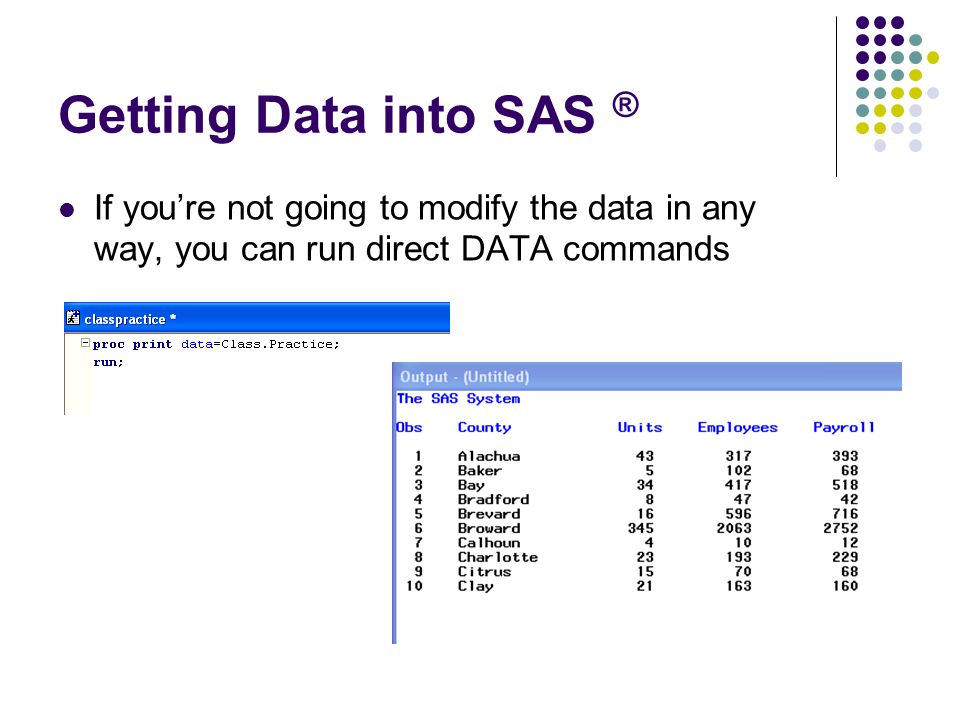Image resolution: width=960 pixels, height=720 pixels.
Task: Click 'data=Class.Practice;' in the code
Action: click(x=260, y=344)
